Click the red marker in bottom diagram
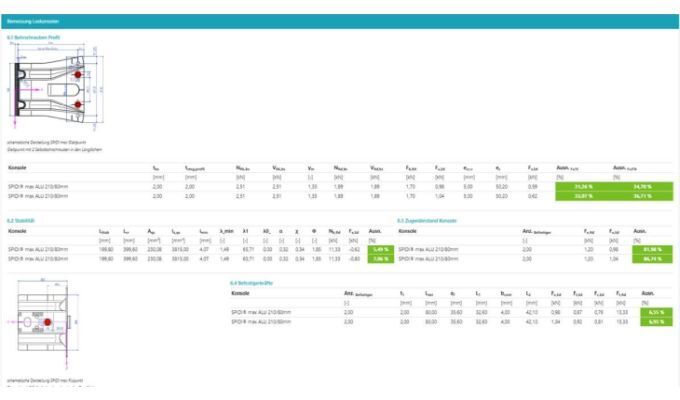The width and height of the screenshot is (680, 400). point(47,322)
